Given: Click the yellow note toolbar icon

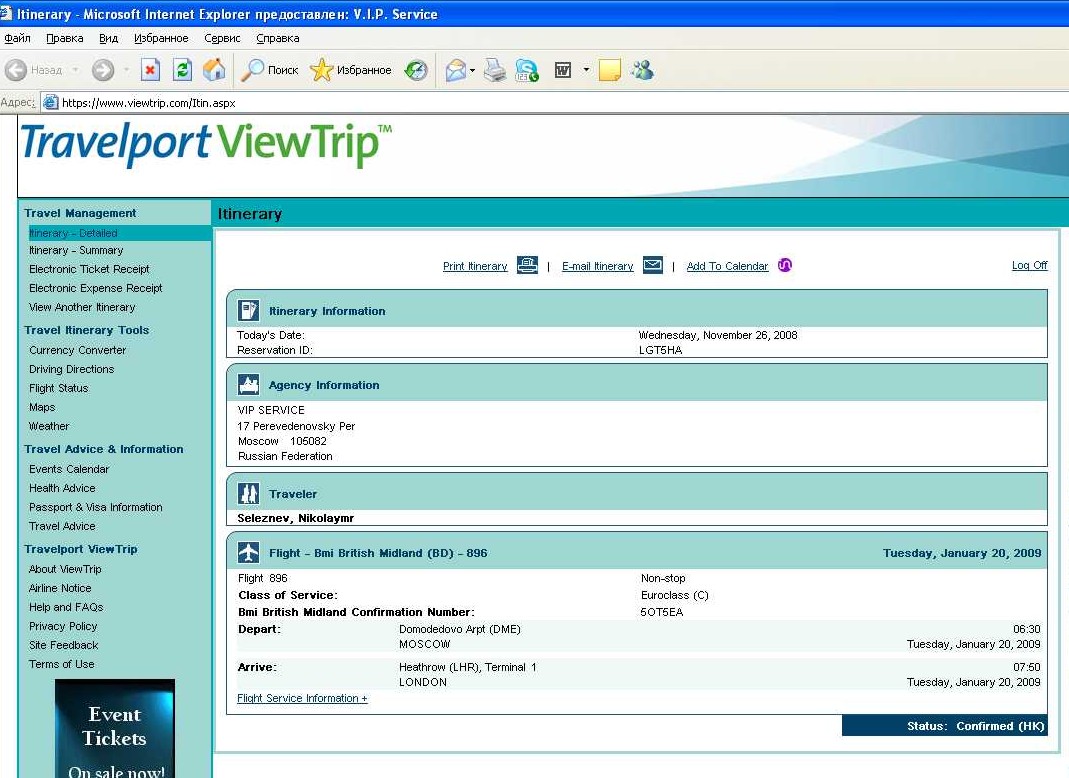Looking at the screenshot, I should coord(609,70).
